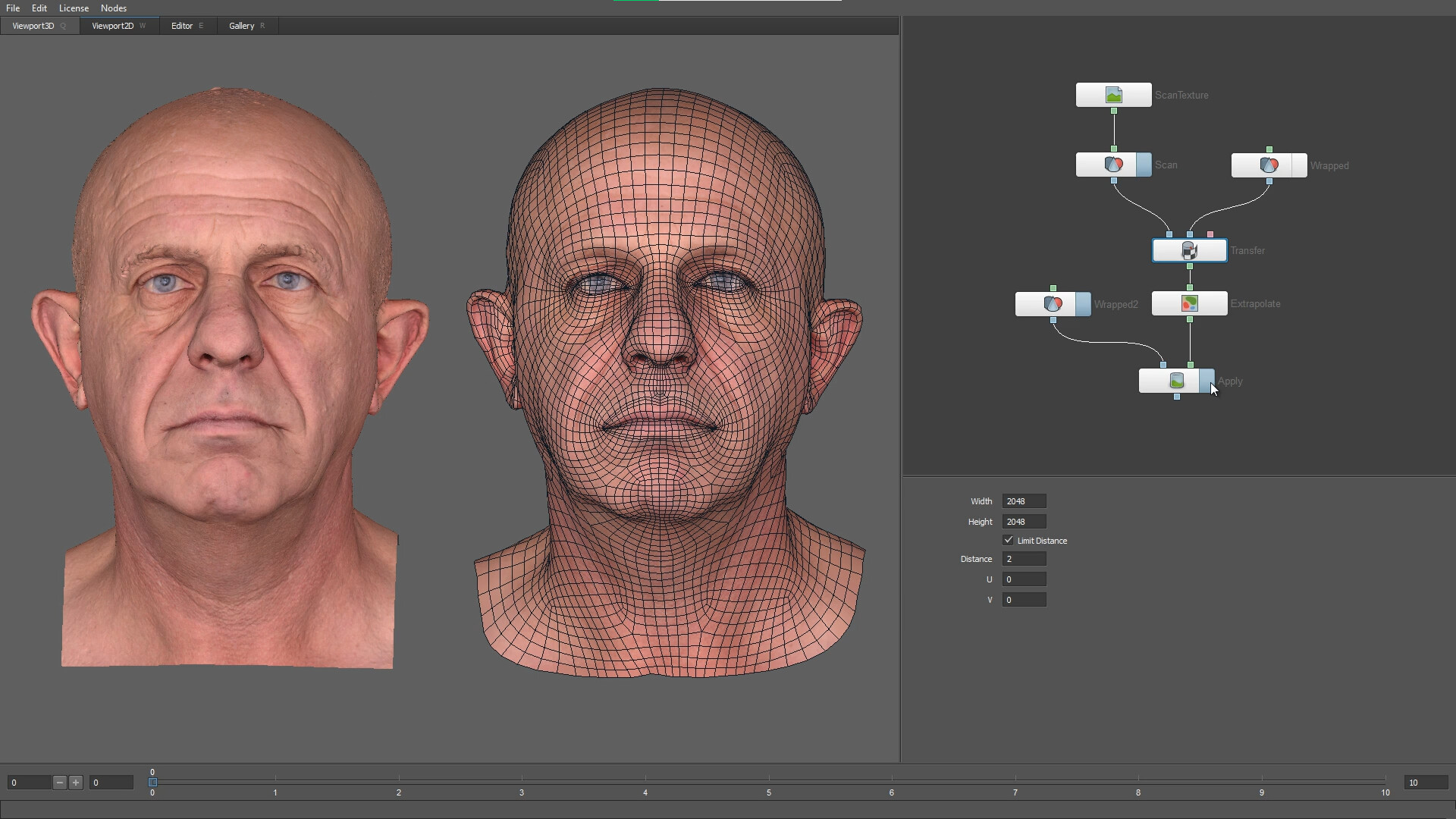The image size is (1456, 819).
Task: Zoom out the timeline with the minus icon
Action: [x=58, y=783]
